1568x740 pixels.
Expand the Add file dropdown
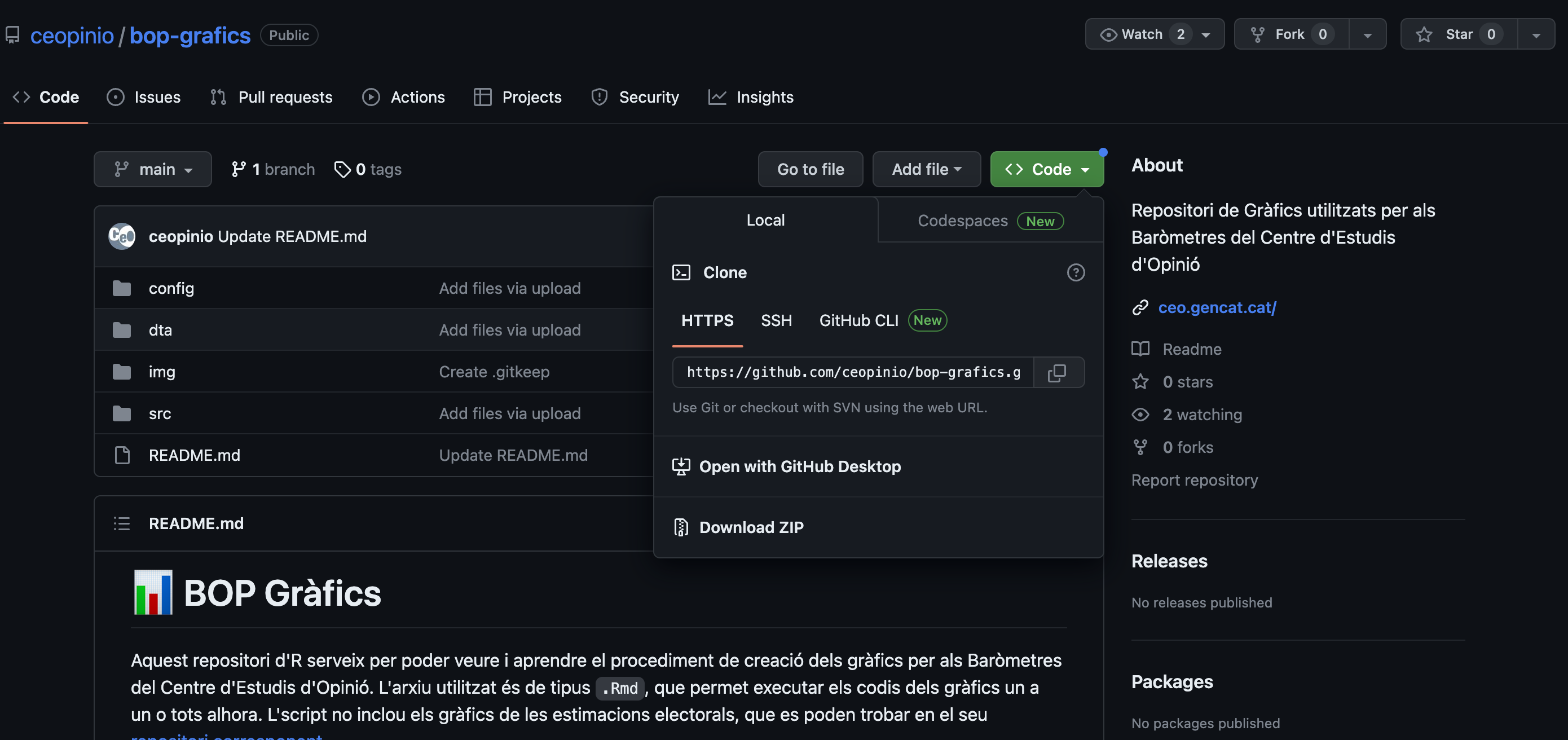[926, 169]
